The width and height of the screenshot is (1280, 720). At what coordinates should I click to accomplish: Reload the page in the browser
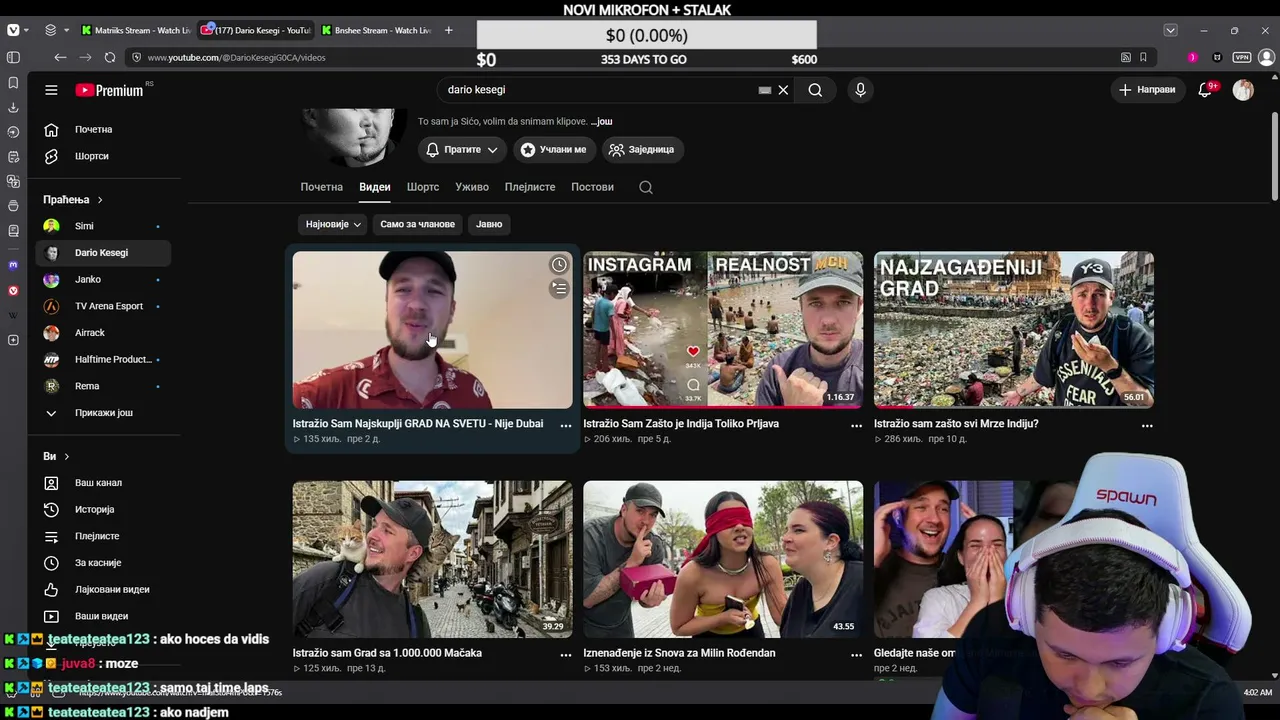110,58
